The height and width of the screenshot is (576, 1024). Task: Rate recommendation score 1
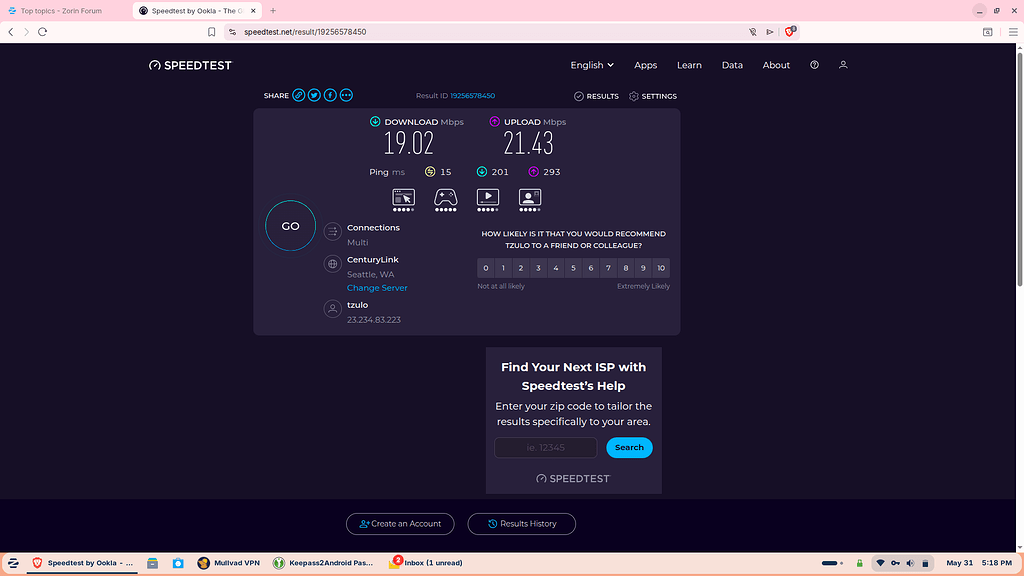tap(503, 268)
